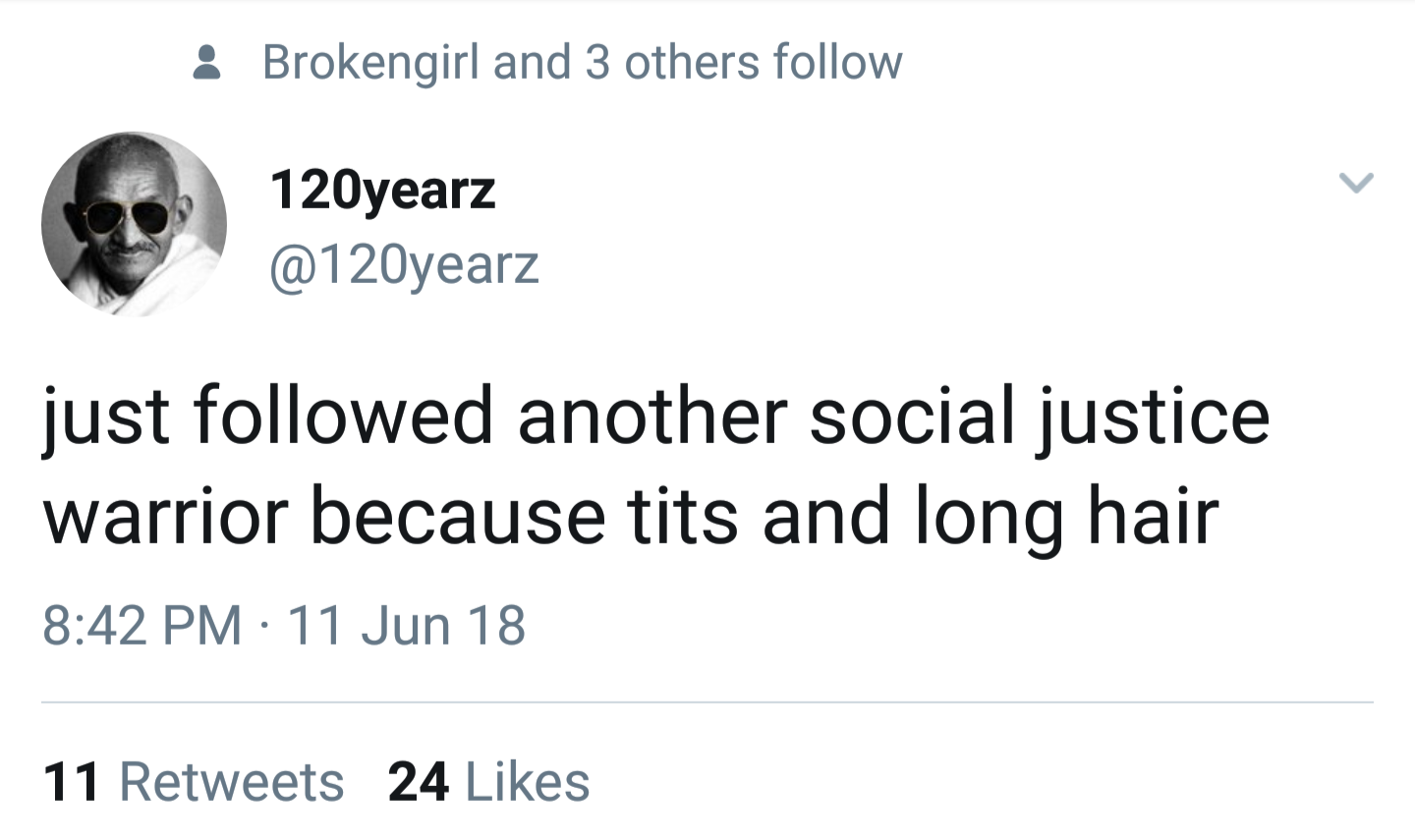This screenshot has width=1415, height=840.
Task: Click the tweet's second line of text
Action: pyautogui.click(x=631, y=517)
